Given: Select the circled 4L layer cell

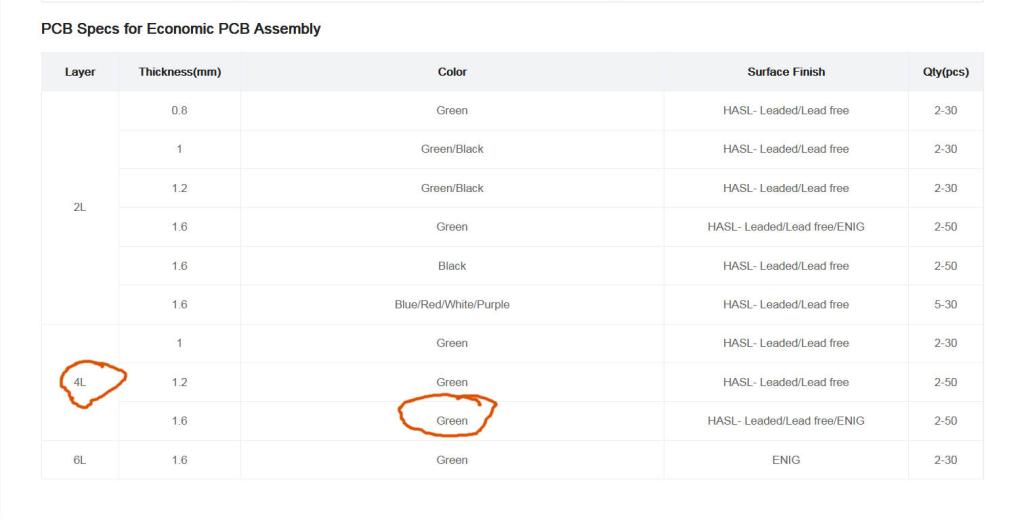Looking at the screenshot, I should (80, 382).
